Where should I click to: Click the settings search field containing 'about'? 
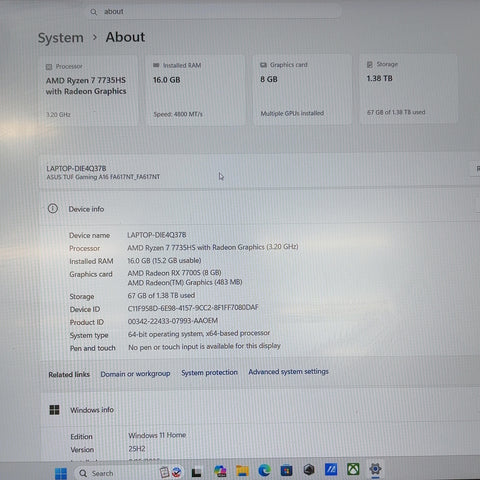[x=215, y=12]
